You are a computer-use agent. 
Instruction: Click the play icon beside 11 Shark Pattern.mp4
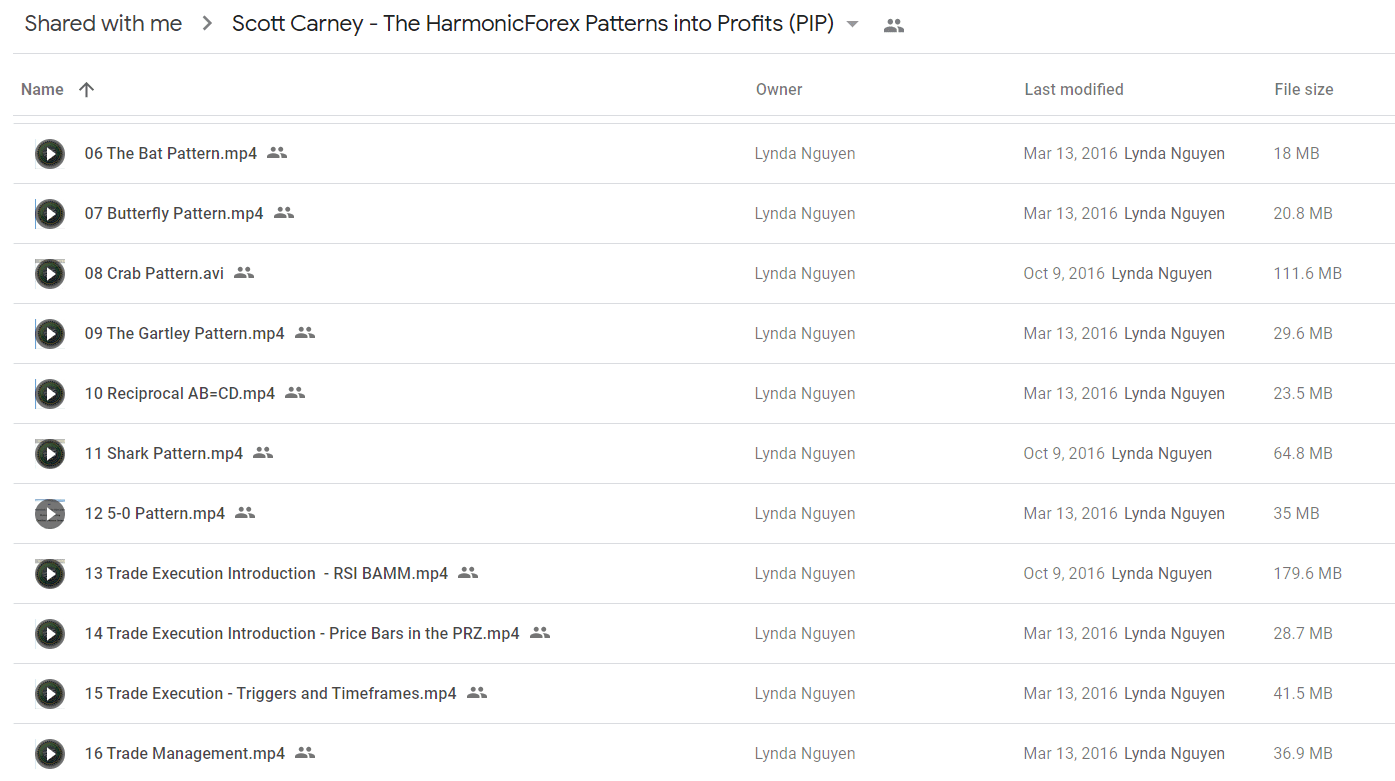click(x=50, y=453)
